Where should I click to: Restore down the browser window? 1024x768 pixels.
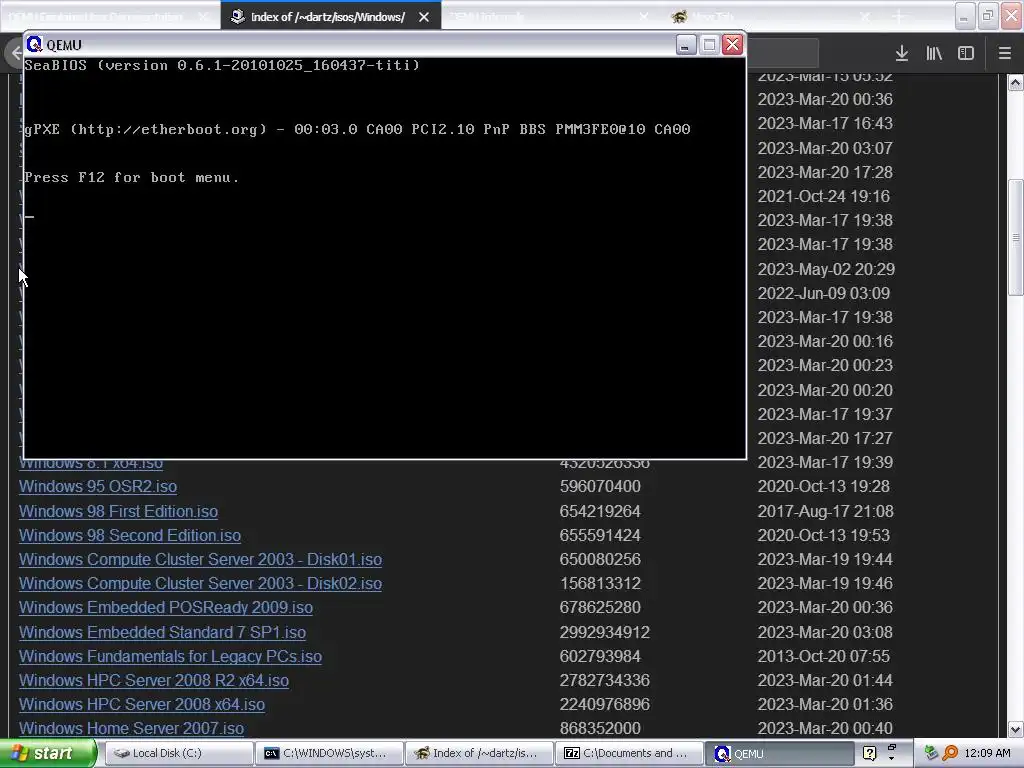coord(988,17)
